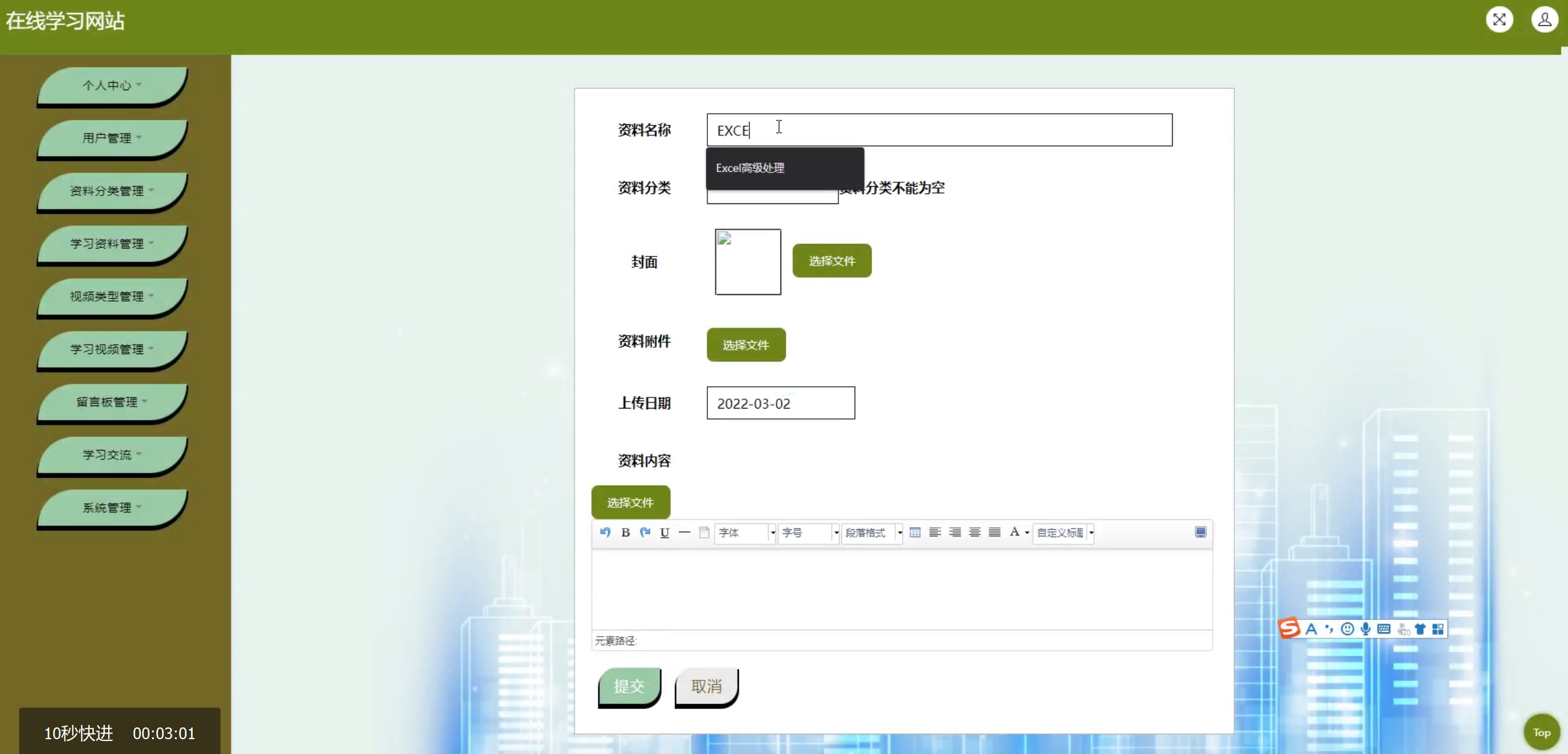Click 选择文件 next to the cover image
Viewport: 1568px width, 754px height.
click(x=832, y=261)
